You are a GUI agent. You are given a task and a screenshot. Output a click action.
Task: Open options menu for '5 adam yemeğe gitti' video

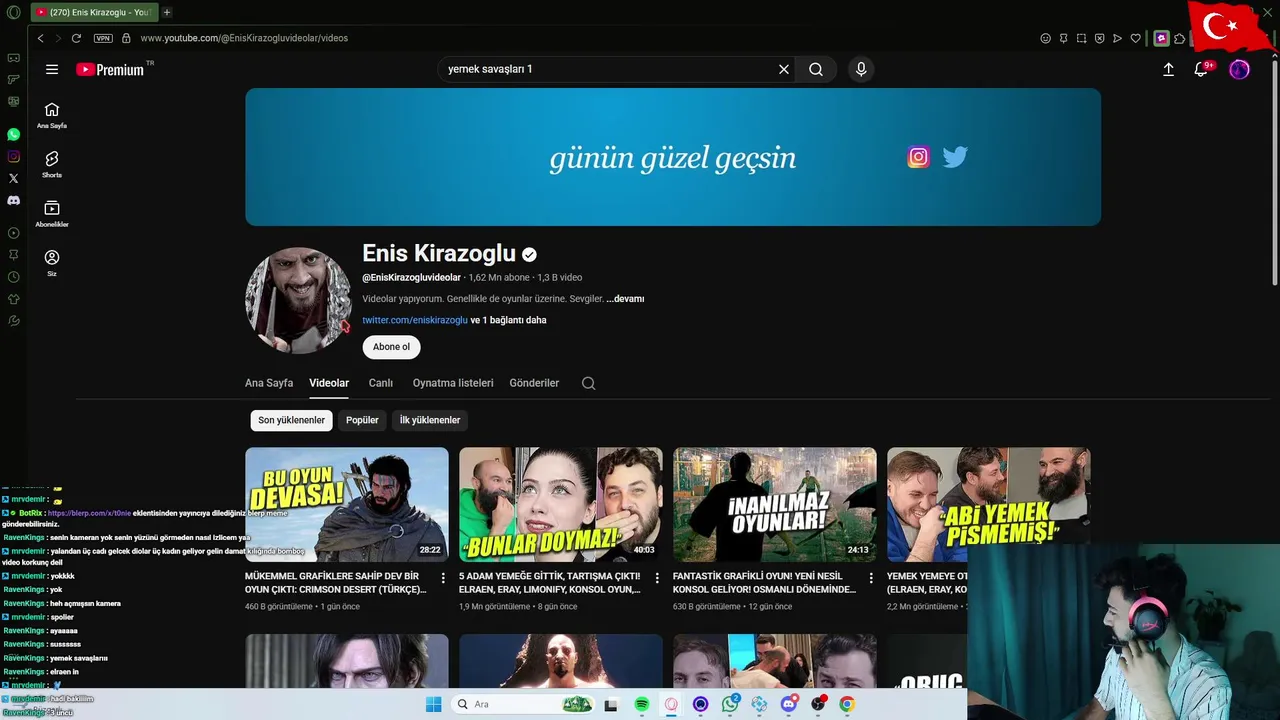coord(657,578)
